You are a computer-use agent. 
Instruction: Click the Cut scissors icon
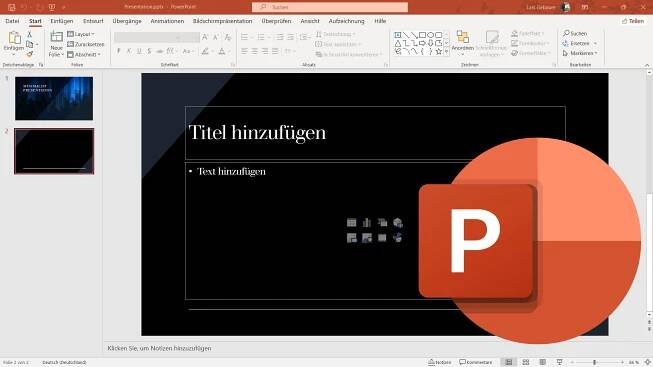30,34
